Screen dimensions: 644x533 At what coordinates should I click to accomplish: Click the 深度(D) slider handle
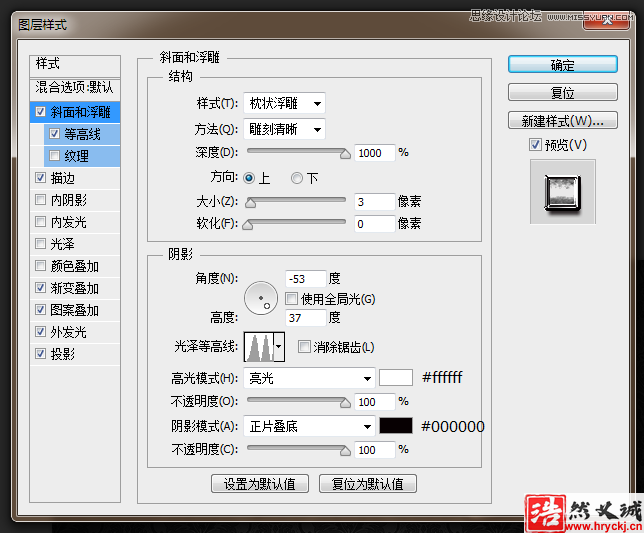click(x=345, y=154)
